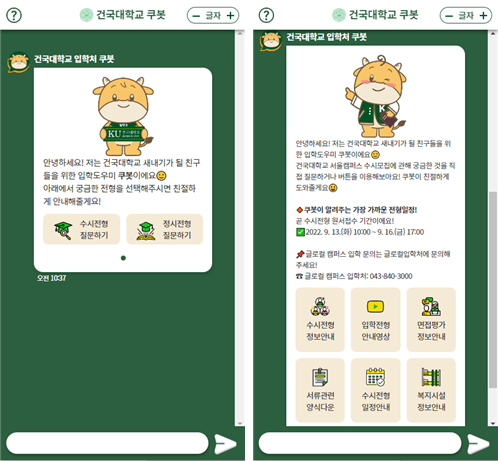The width and height of the screenshot is (498, 461).
Task: Open help icon in left chatbot header
Action: (14, 15)
